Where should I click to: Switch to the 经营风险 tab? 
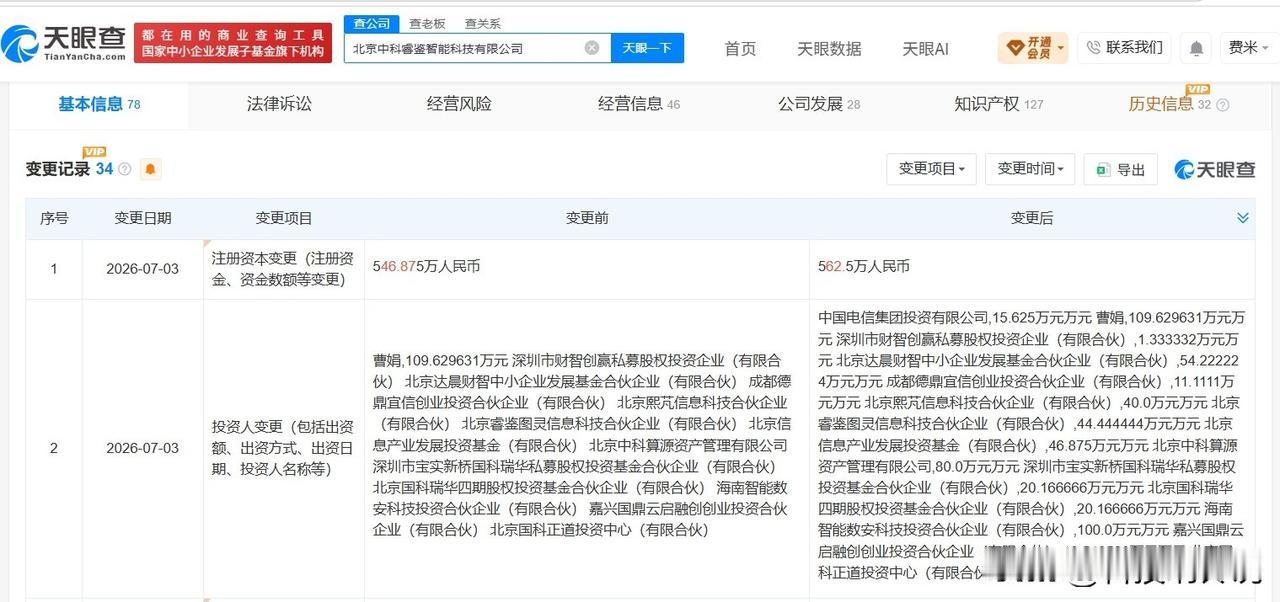459,104
